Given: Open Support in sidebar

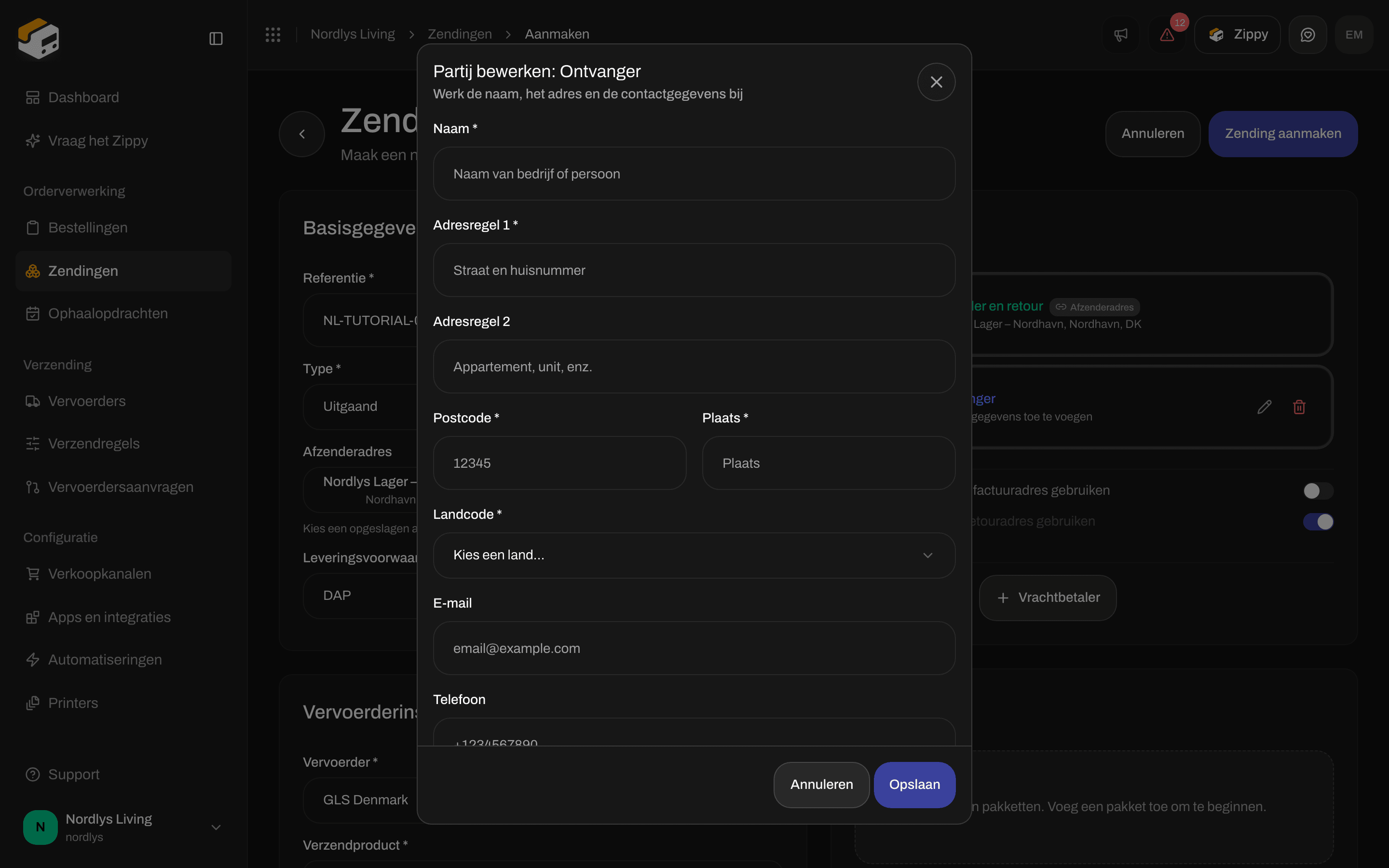Looking at the screenshot, I should [123, 774].
